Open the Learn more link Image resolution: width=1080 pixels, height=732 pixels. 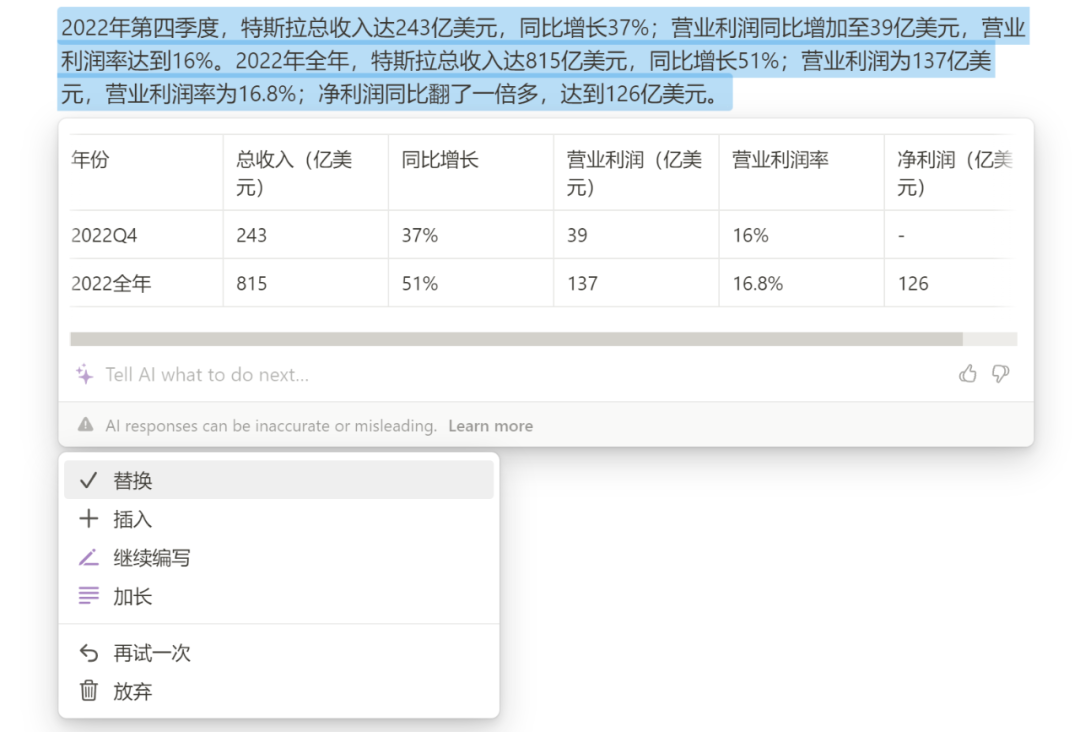tap(490, 426)
